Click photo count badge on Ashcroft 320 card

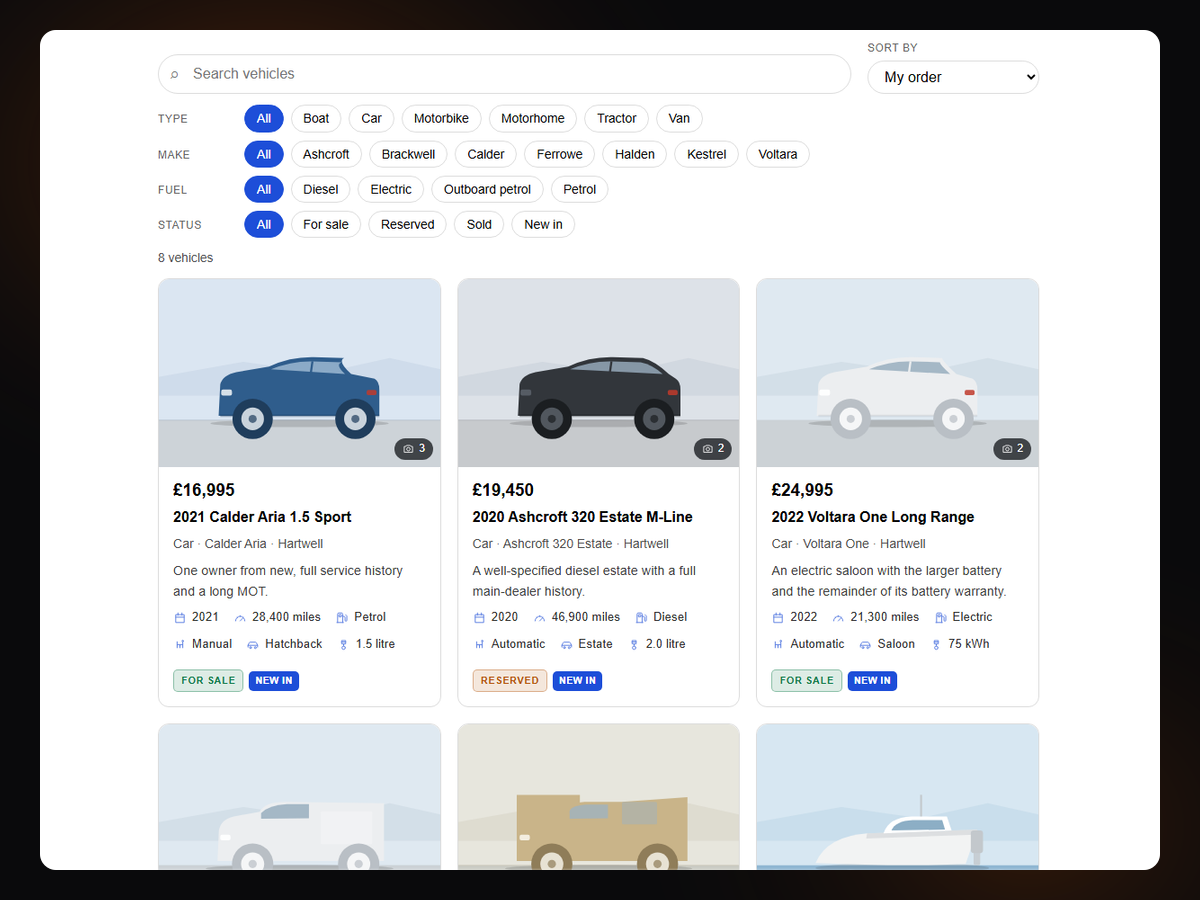713,449
